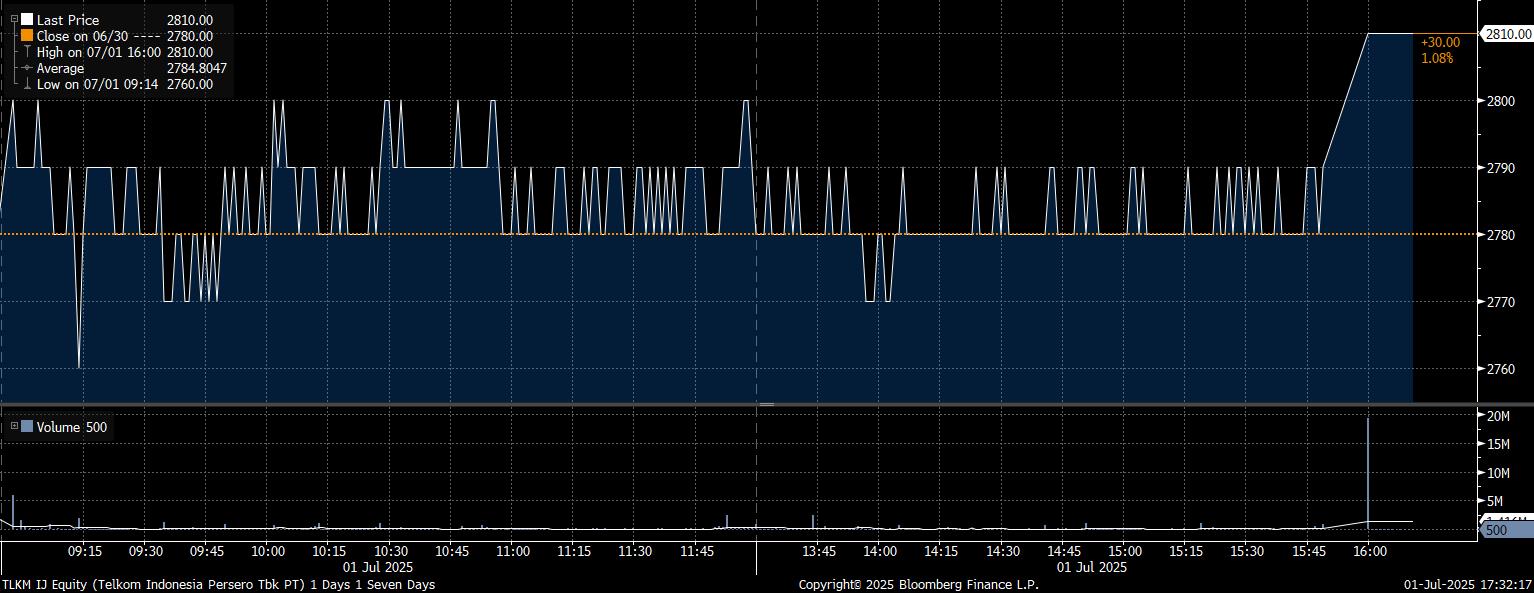
Task: Select the Average line icon in legend
Action: [27, 68]
